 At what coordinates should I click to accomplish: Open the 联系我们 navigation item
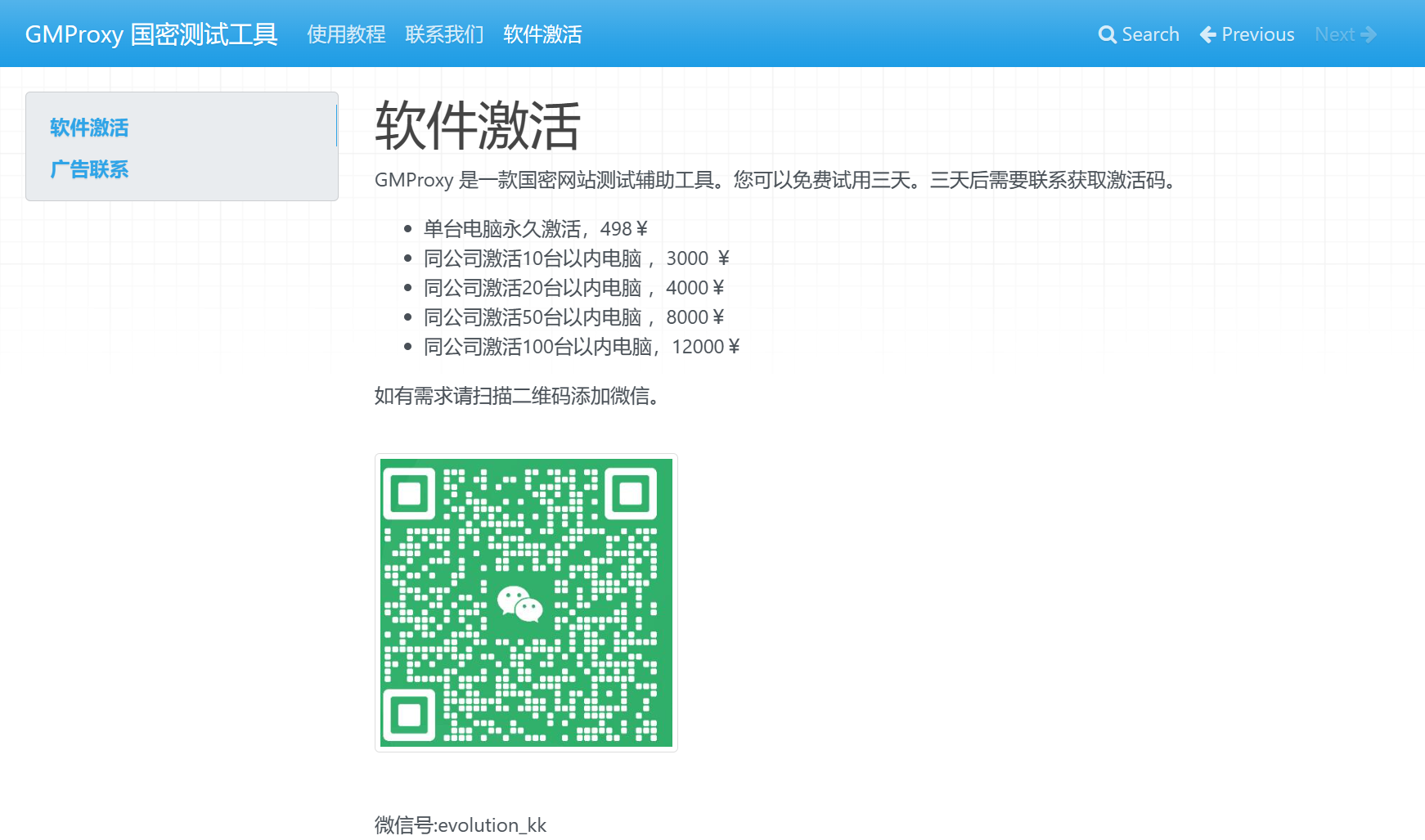pyautogui.click(x=444, y=34)
